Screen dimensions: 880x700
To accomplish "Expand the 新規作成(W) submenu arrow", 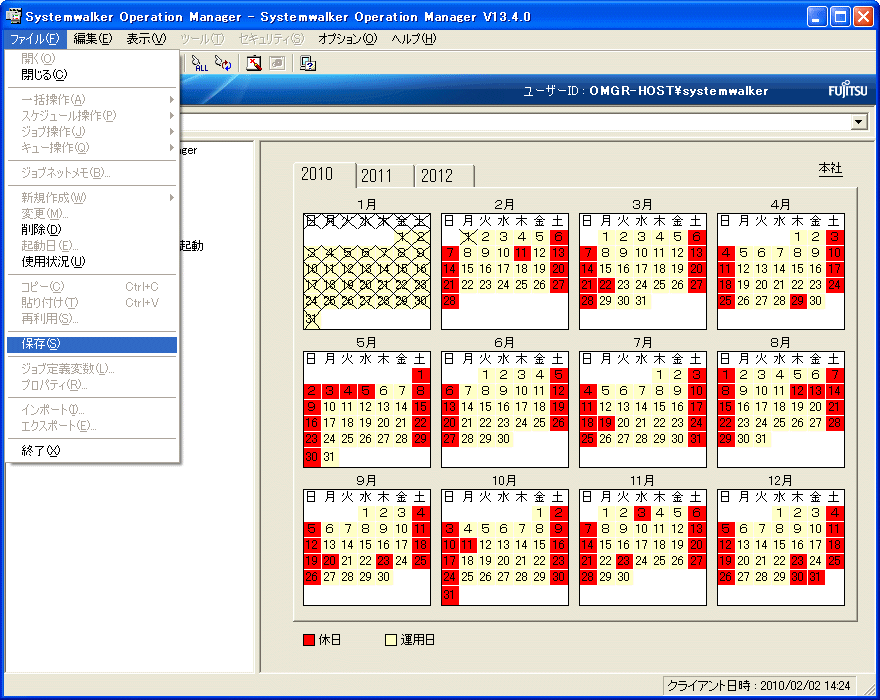I will coord(171,198).
